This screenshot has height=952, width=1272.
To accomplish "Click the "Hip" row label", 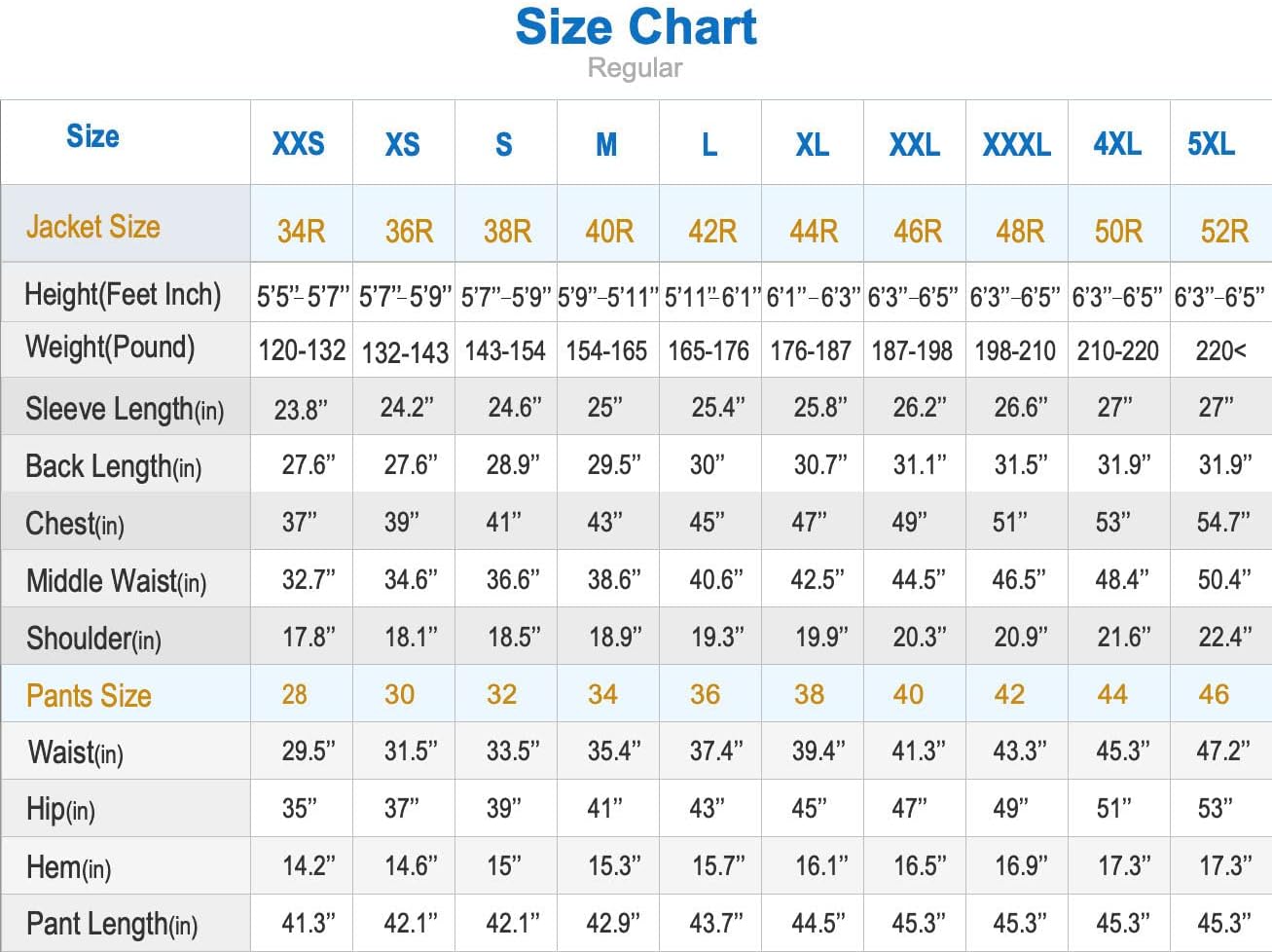I will [60, 809].
